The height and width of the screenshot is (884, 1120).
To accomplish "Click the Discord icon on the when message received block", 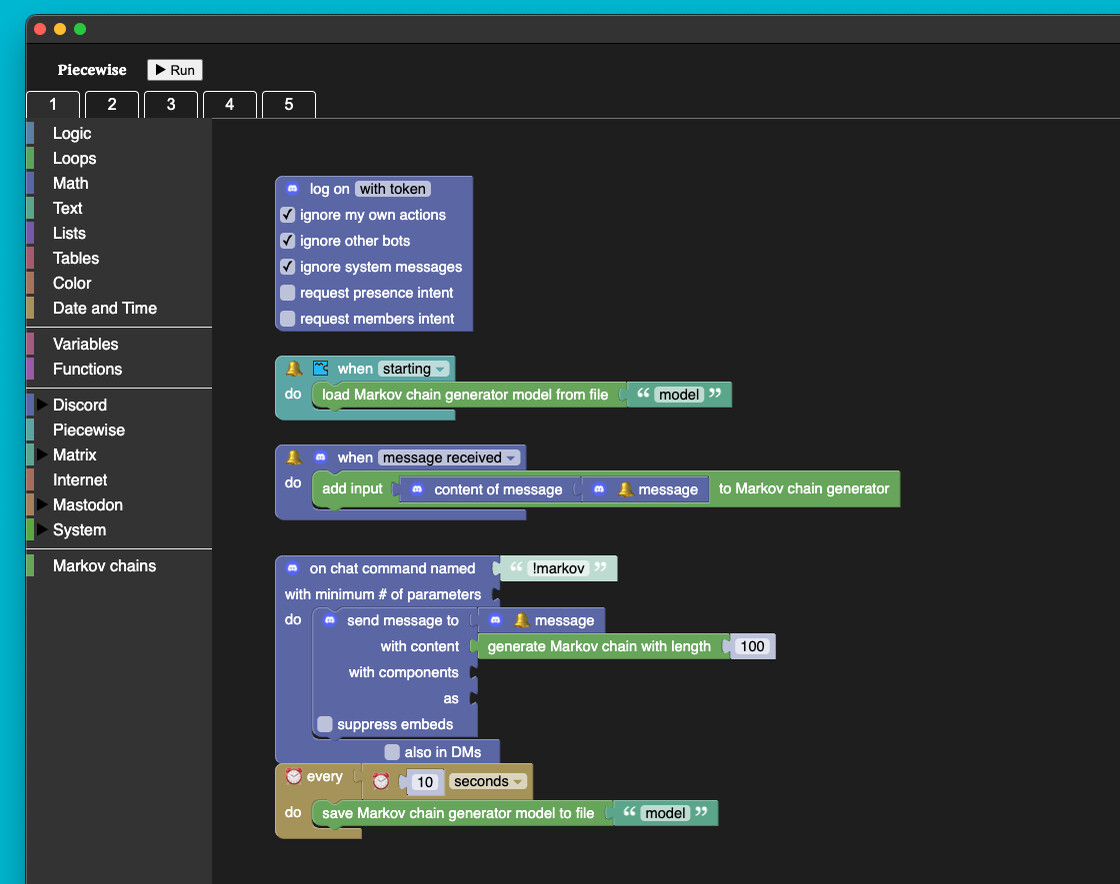I will [x=320, y=457].
